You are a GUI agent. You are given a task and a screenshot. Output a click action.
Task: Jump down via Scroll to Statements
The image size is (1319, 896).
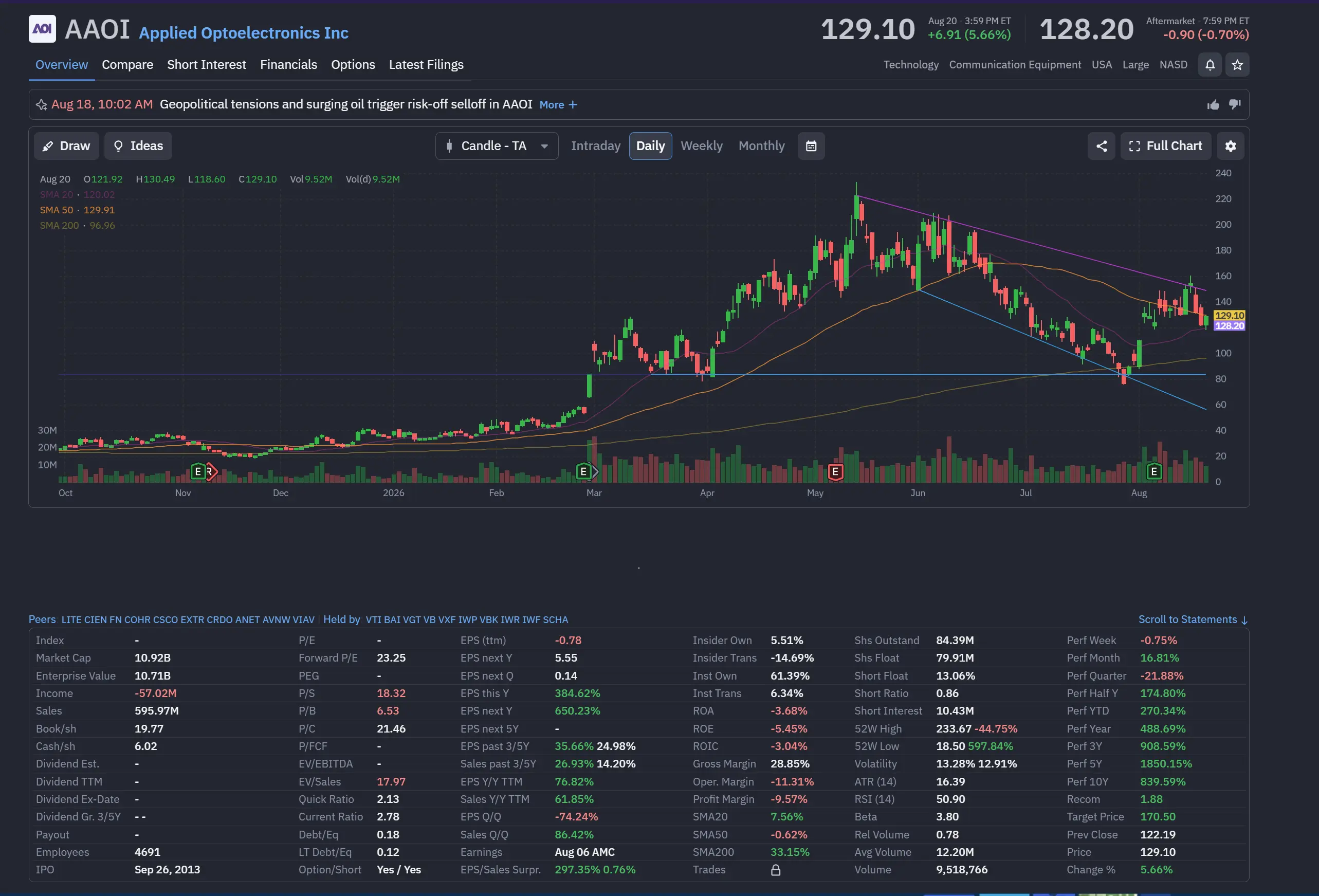[x=1193, y=619]
